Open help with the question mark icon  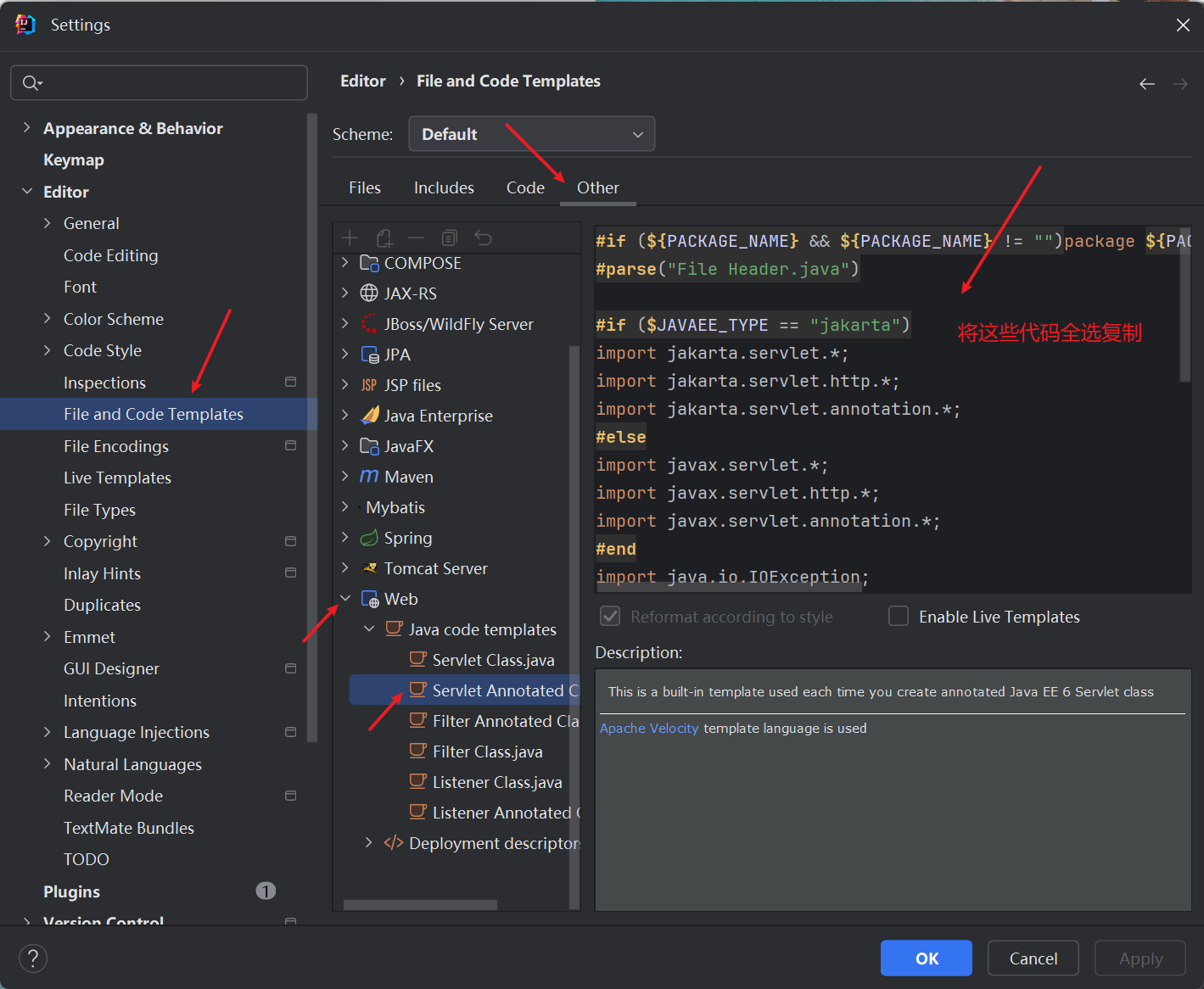click(32, 958)
